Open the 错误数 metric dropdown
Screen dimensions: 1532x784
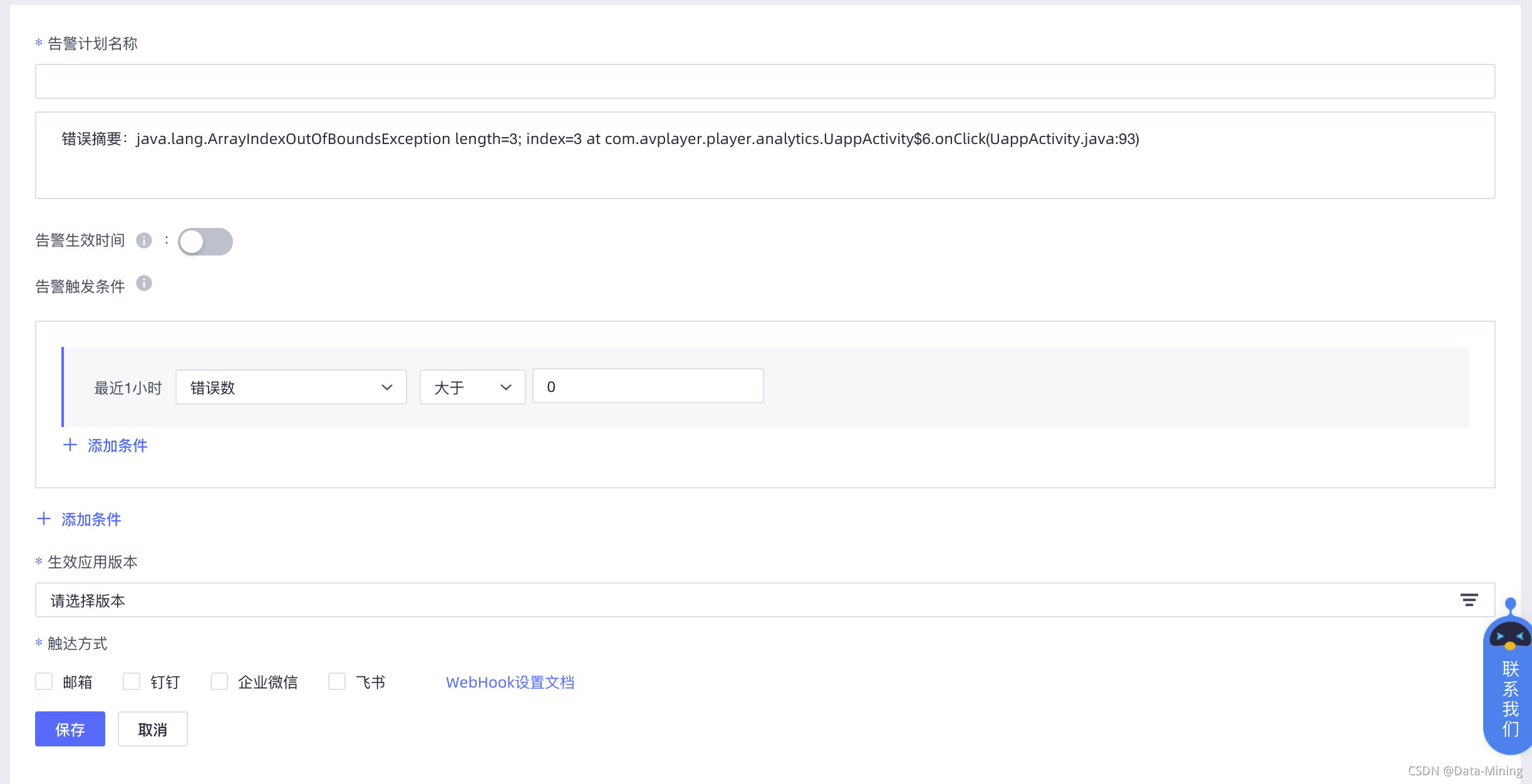[x=291, y=387]
